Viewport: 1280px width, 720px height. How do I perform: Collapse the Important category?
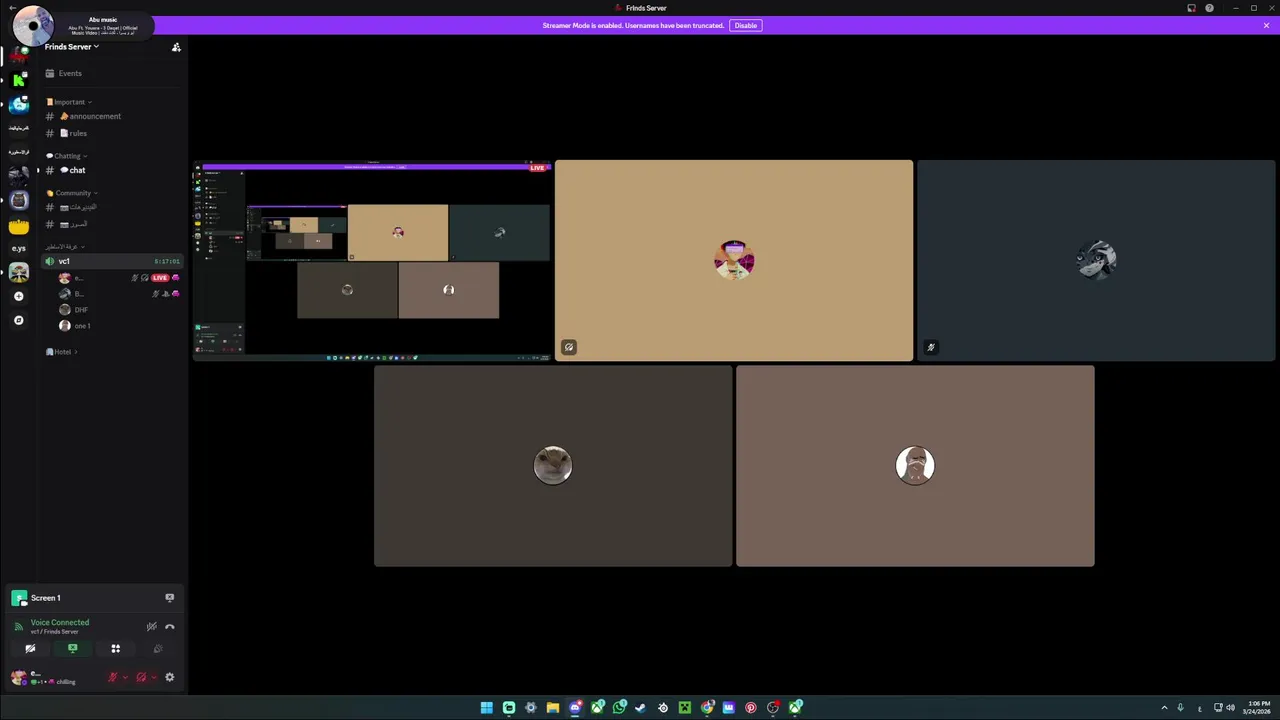tap(69, 102)
